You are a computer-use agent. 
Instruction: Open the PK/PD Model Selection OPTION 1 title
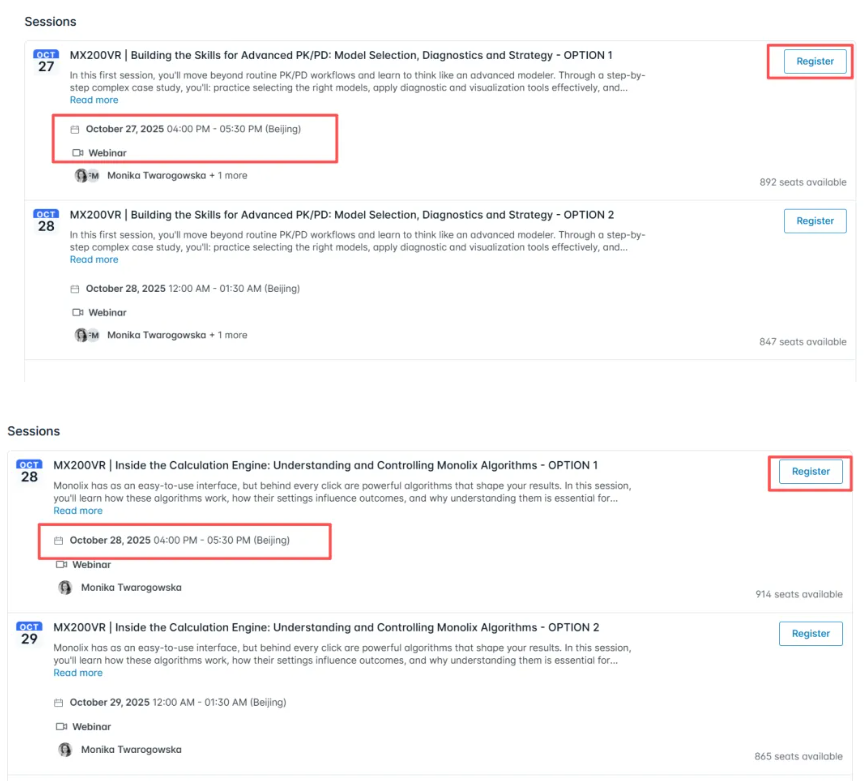(x=341, y=55)
